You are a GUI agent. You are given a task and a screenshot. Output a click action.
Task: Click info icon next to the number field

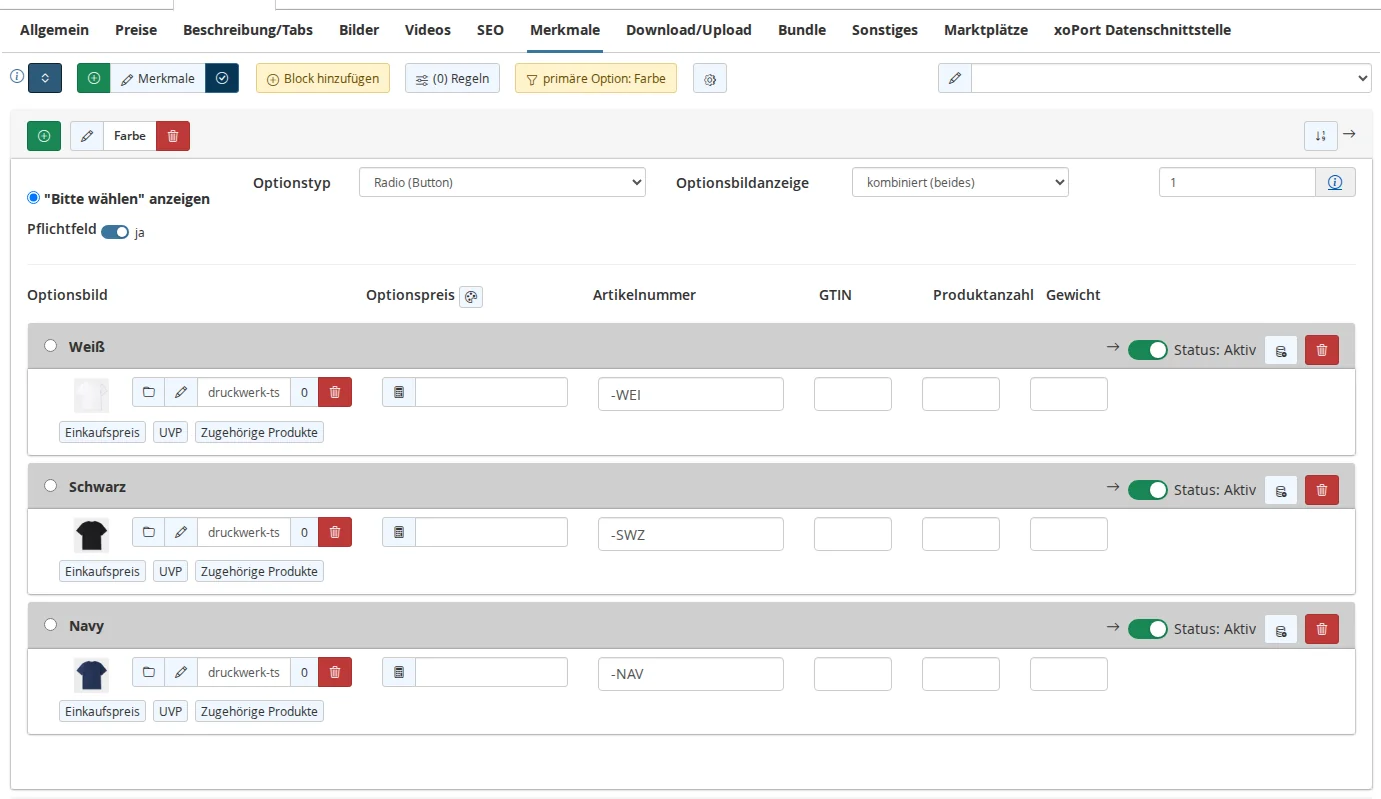1335,182
